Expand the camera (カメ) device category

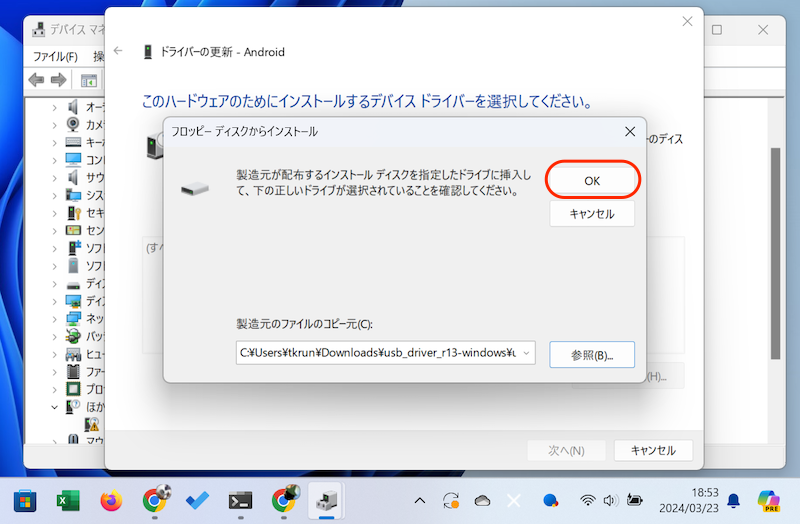coord(55,125)
